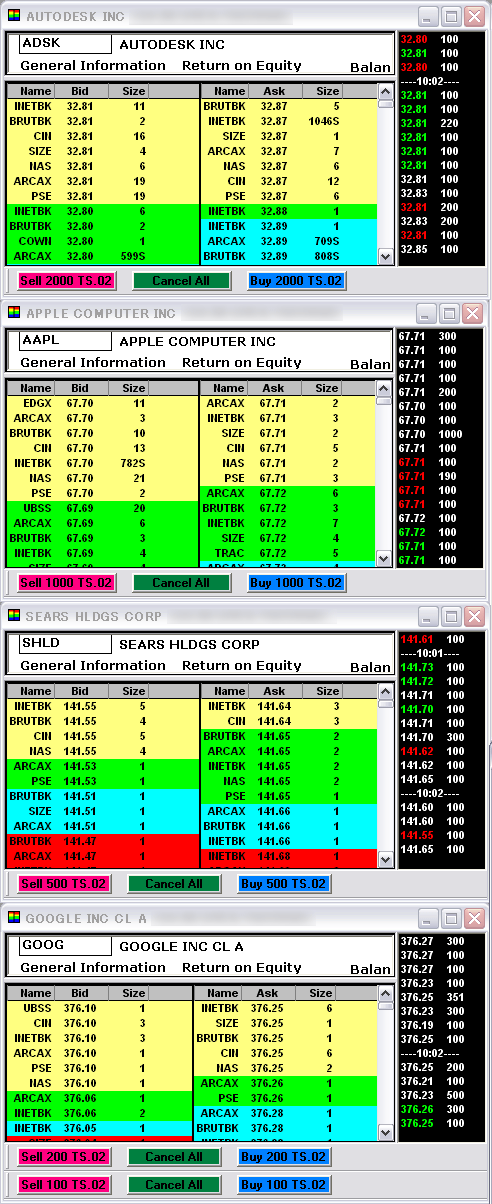Screen dimensions: 492x1204
Task: Click scrollbar down arrow in Apple quotes
Action: (x=385, y=560)
